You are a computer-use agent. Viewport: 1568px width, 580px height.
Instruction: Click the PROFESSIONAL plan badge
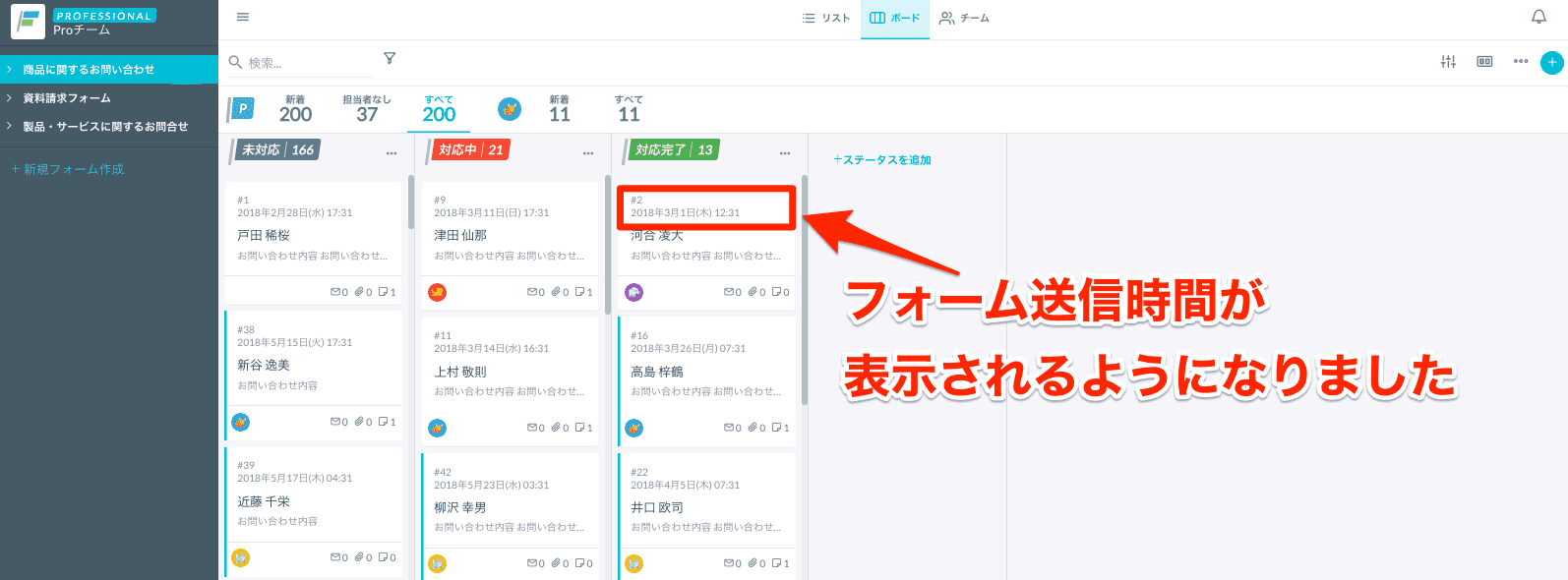click(104, 16)
